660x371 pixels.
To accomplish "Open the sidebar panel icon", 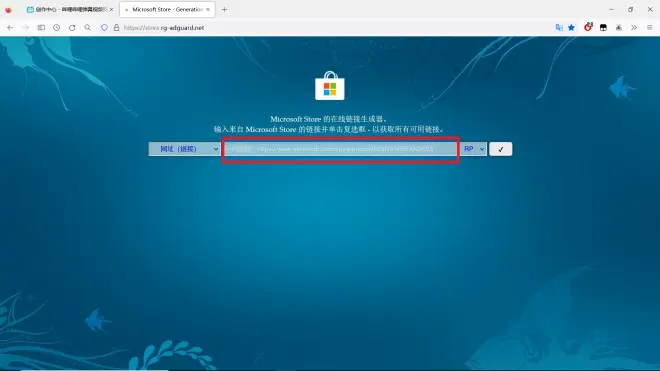I will coord(41,28).
